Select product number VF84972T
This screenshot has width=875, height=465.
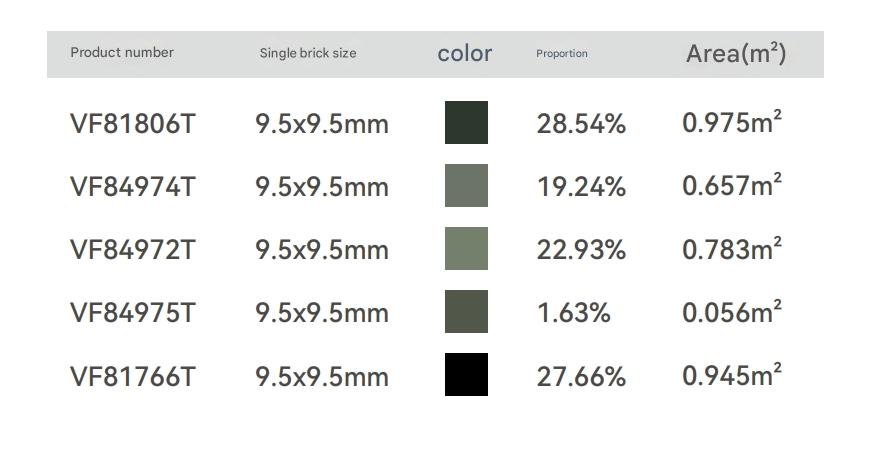pyautogui.click(x=133, y=250)
